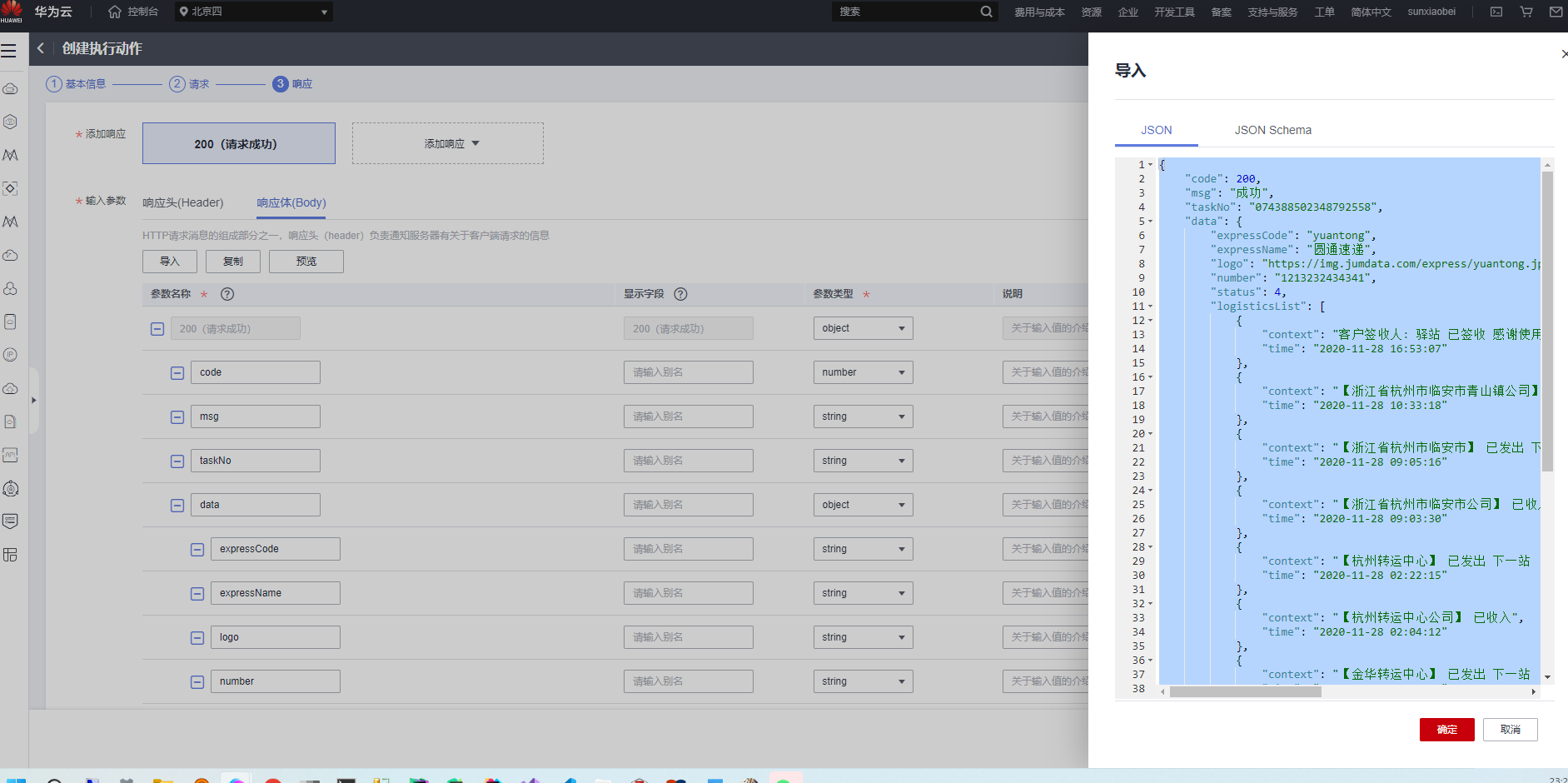Open the type dropdown for data row
Image resolution: width=1568 pixels, height=783 pixels.
point(863,505)
